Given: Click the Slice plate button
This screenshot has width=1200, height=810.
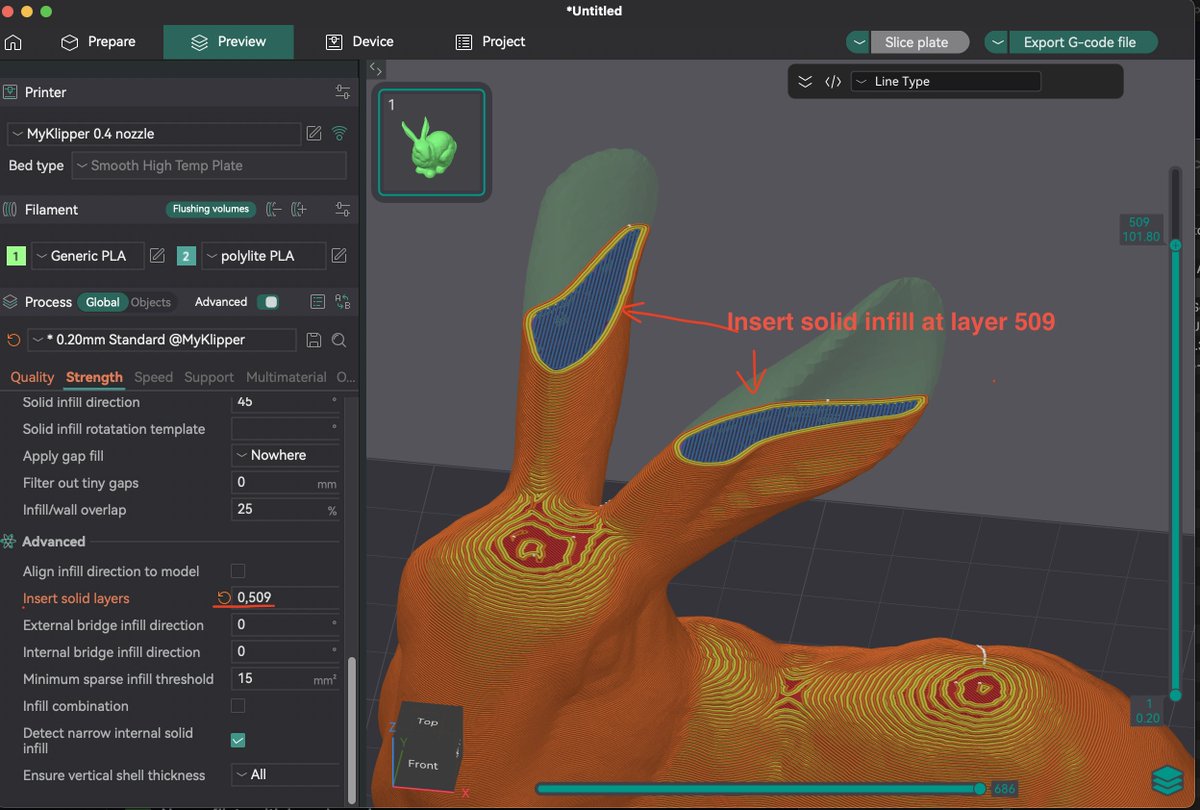Looking at the screenshot, I should (919, 42).
